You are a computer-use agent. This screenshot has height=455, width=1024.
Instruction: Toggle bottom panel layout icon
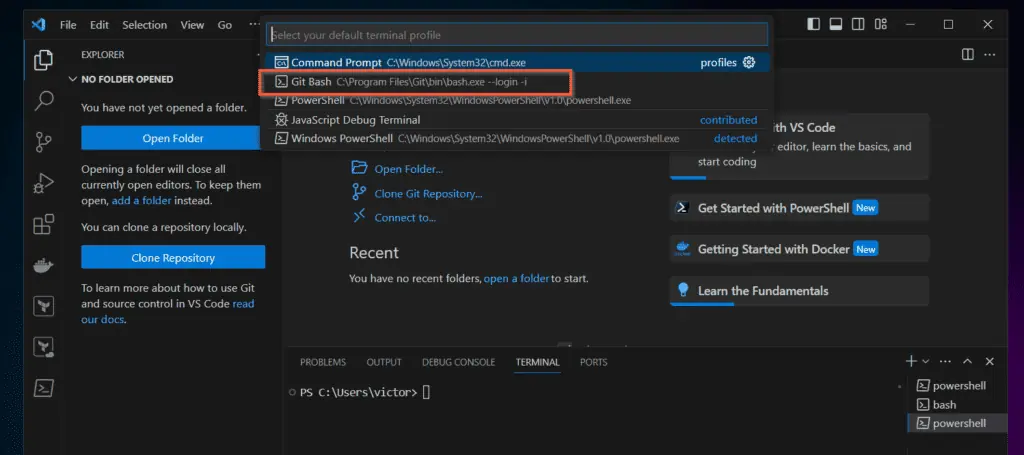tap(835, 24)
